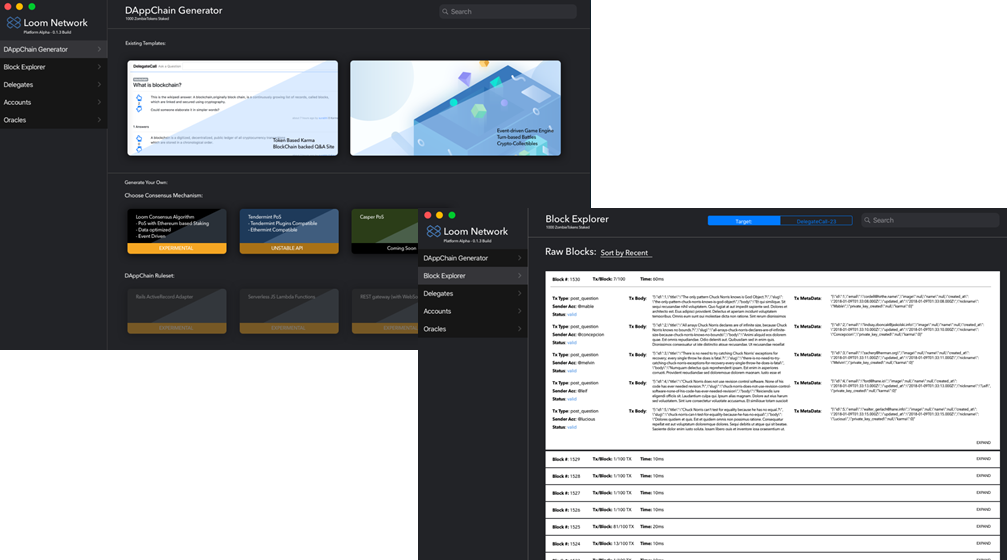Image resolution: width=1007 pixels, height=560 pixels.
Task: Choose the Loom Consensus Algorithm card
Action: click(177, 231)
